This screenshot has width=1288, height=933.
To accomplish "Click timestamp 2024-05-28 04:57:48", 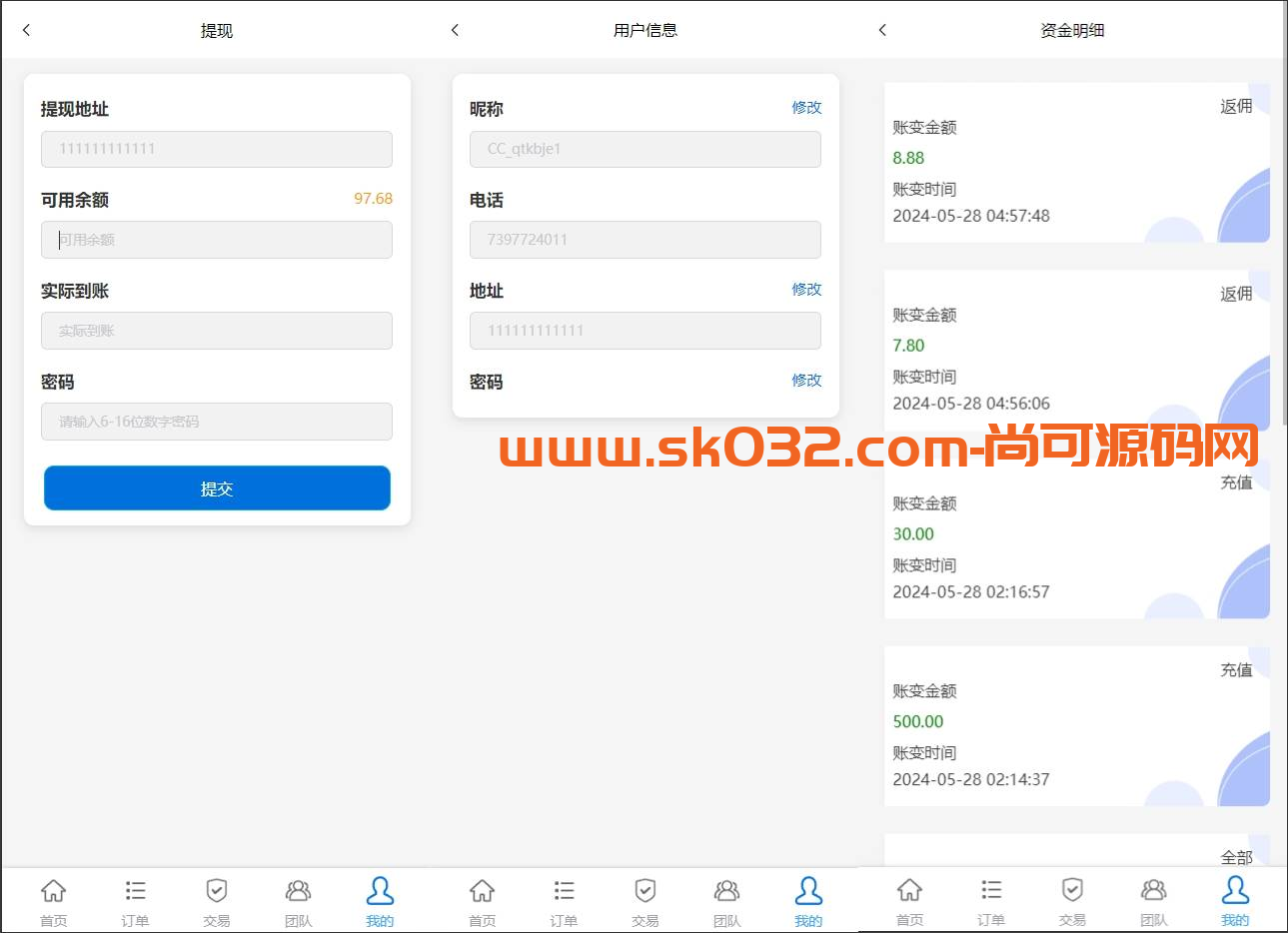I will pos(971,216).
